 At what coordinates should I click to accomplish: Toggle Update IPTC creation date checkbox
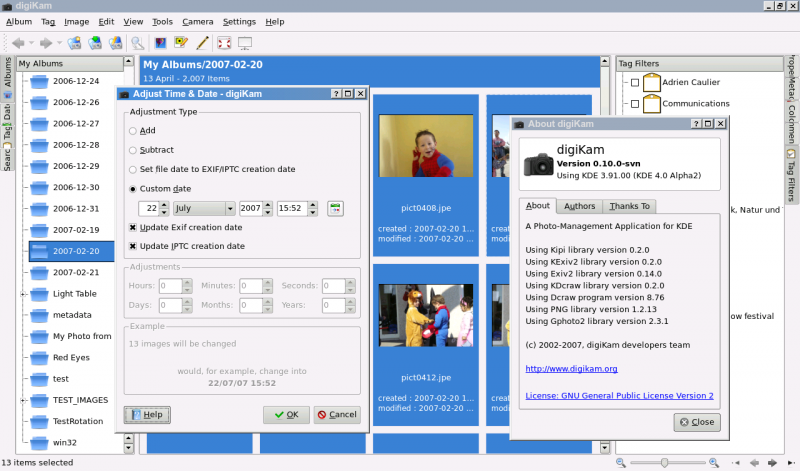(x=133, y=246)
